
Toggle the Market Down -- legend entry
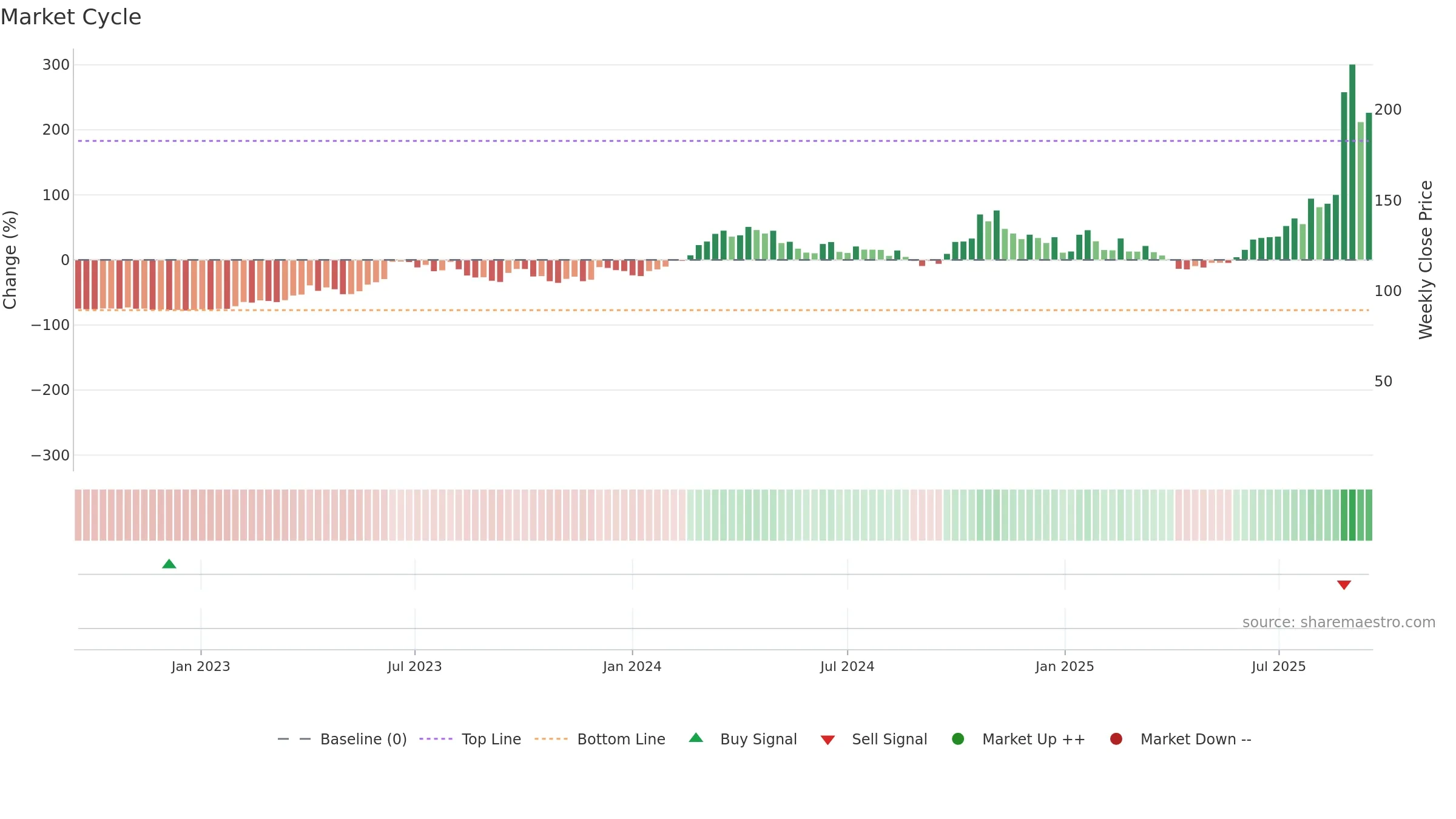point(1181,740)
